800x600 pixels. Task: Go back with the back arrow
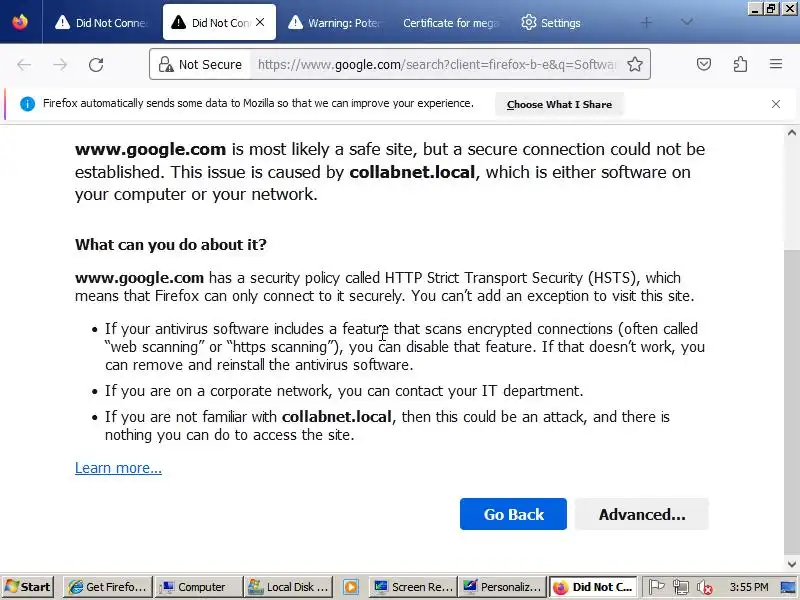coord(24,64)
